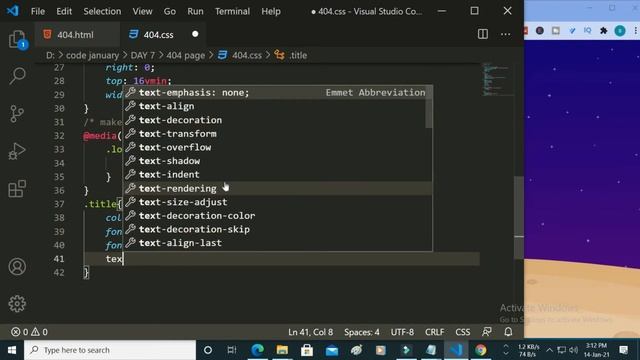Open the Source Control view

[17, 114]
